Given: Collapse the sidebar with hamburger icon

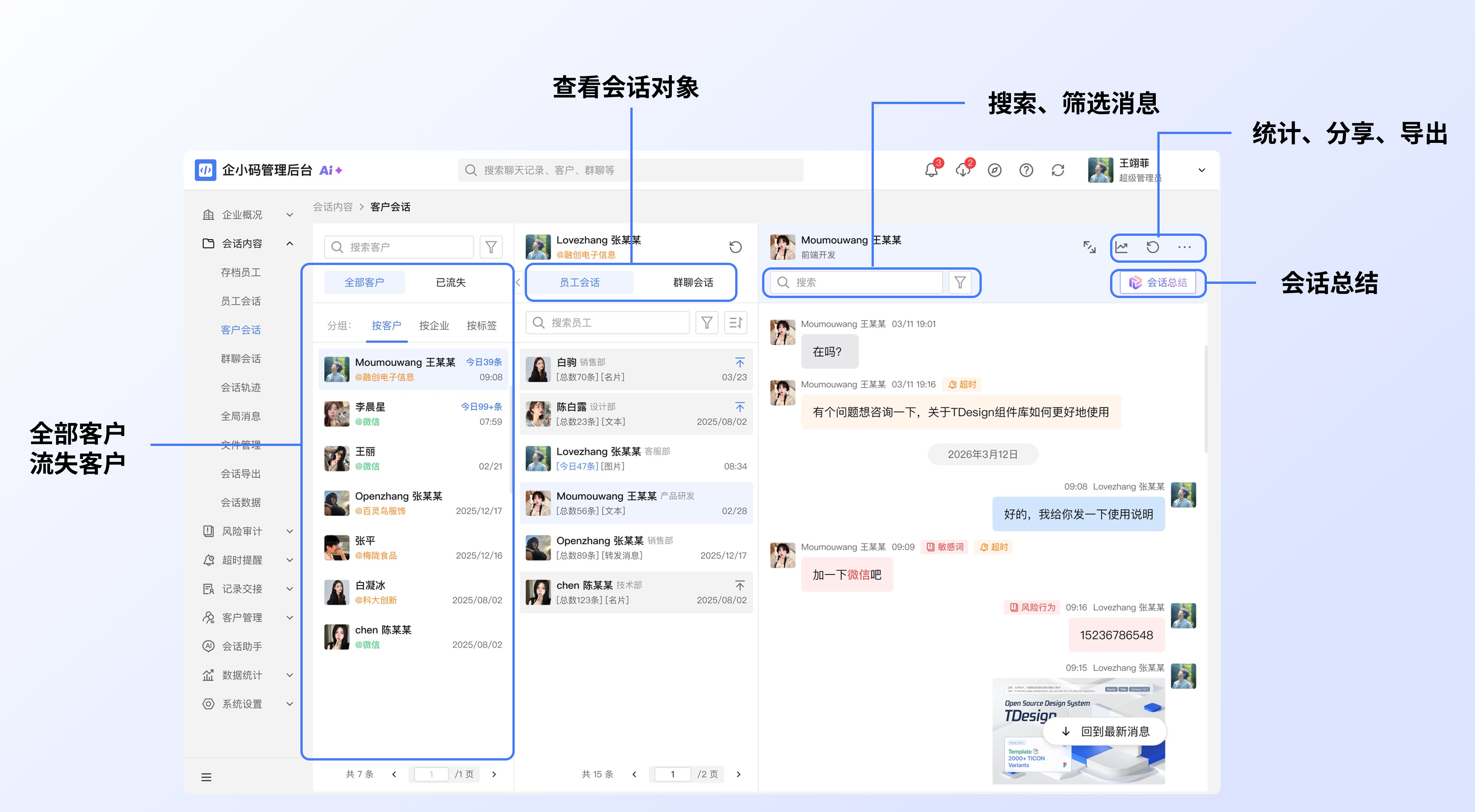Looking at the screenshot, I should [206, 777].
